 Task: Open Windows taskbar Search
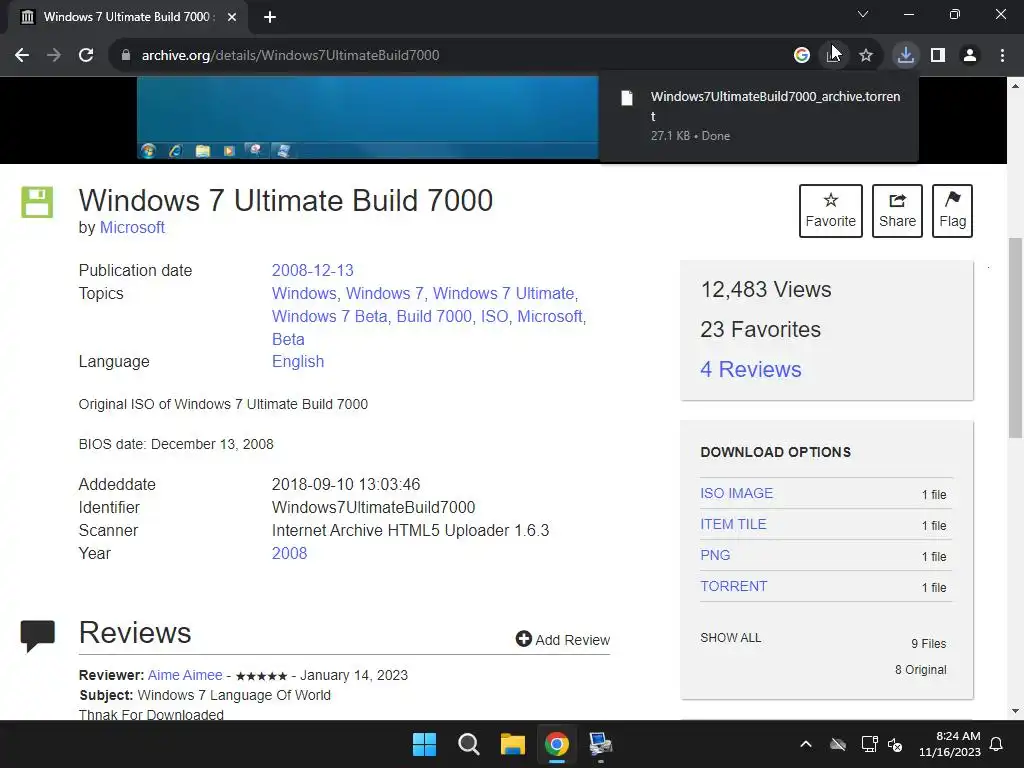(468, 744)
